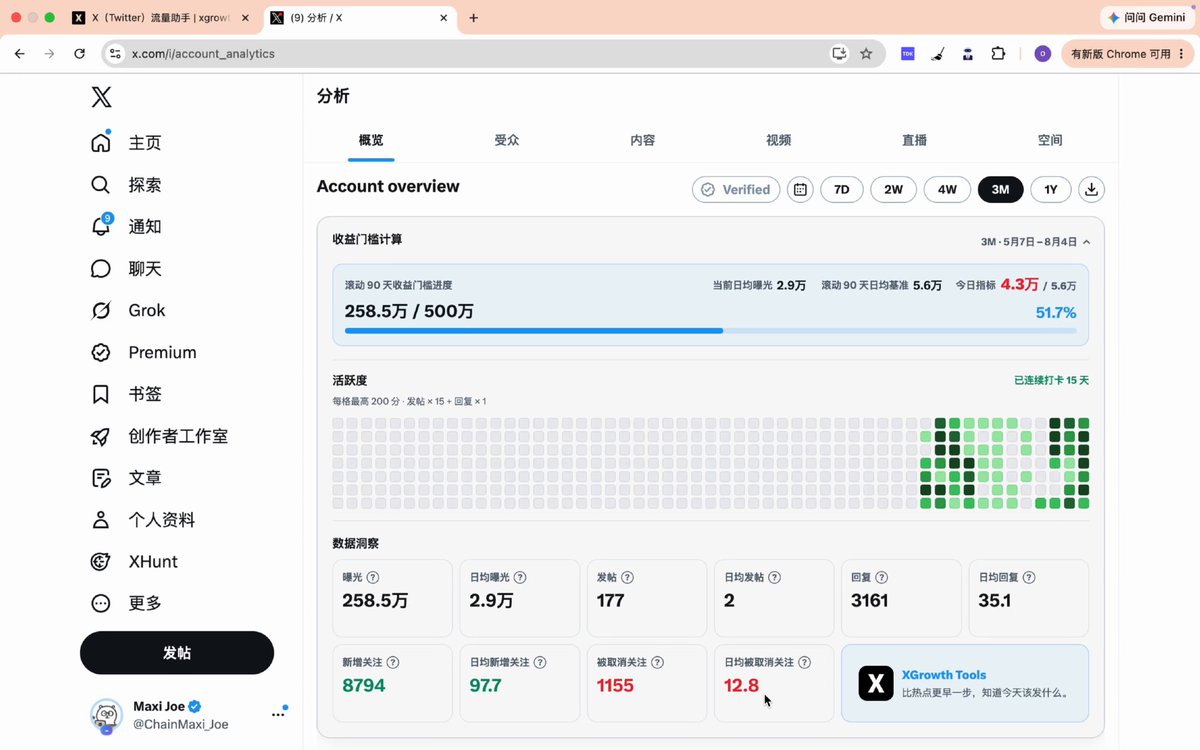The image size is (1200, 750).
Task: Open account menu dots beside Maxi Joe
Action: coord(278,715)
